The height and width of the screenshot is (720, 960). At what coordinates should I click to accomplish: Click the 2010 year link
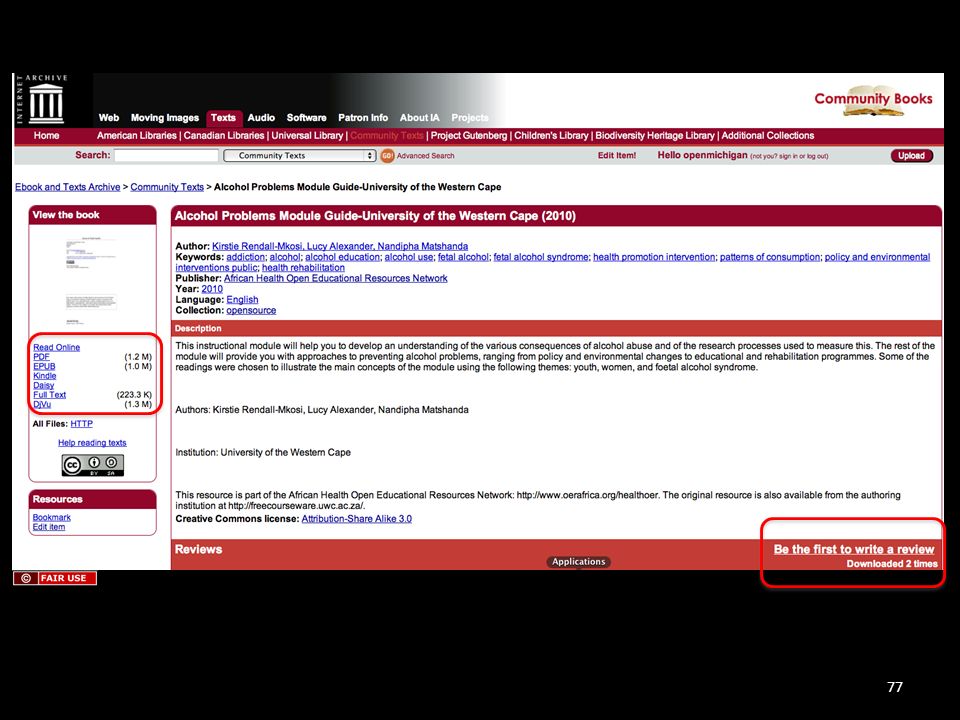212,289
